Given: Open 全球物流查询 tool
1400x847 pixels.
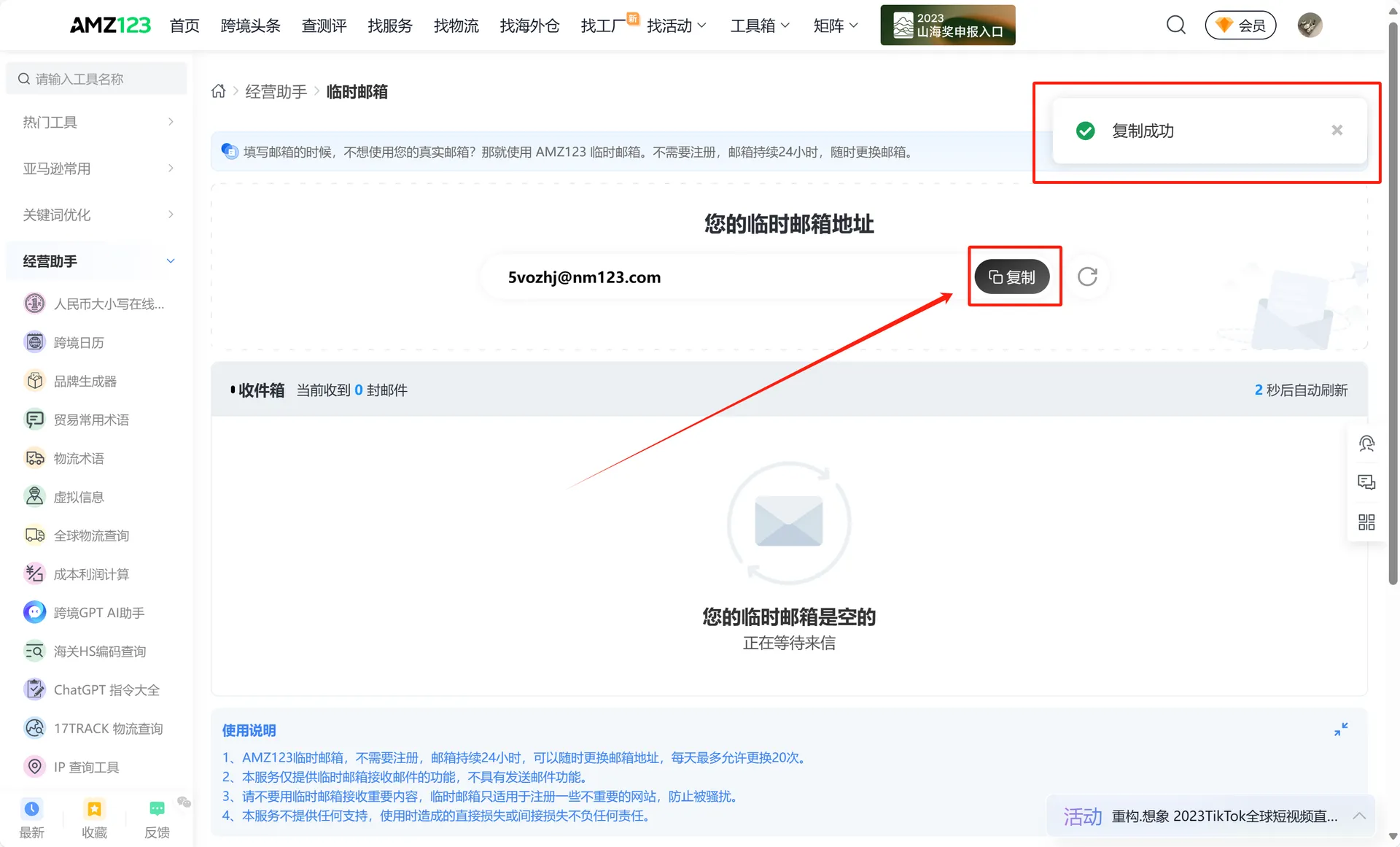Looking at the screenshot, I should point(77,535).
